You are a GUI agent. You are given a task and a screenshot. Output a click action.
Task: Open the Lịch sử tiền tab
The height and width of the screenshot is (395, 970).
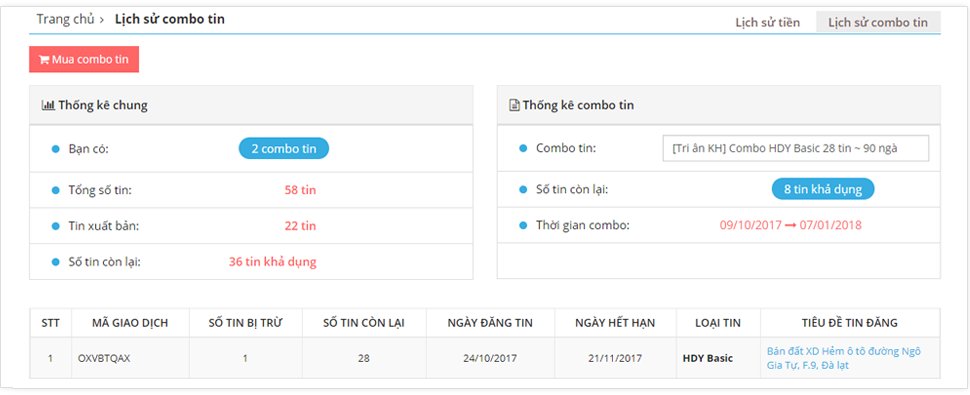coord(767,23)
